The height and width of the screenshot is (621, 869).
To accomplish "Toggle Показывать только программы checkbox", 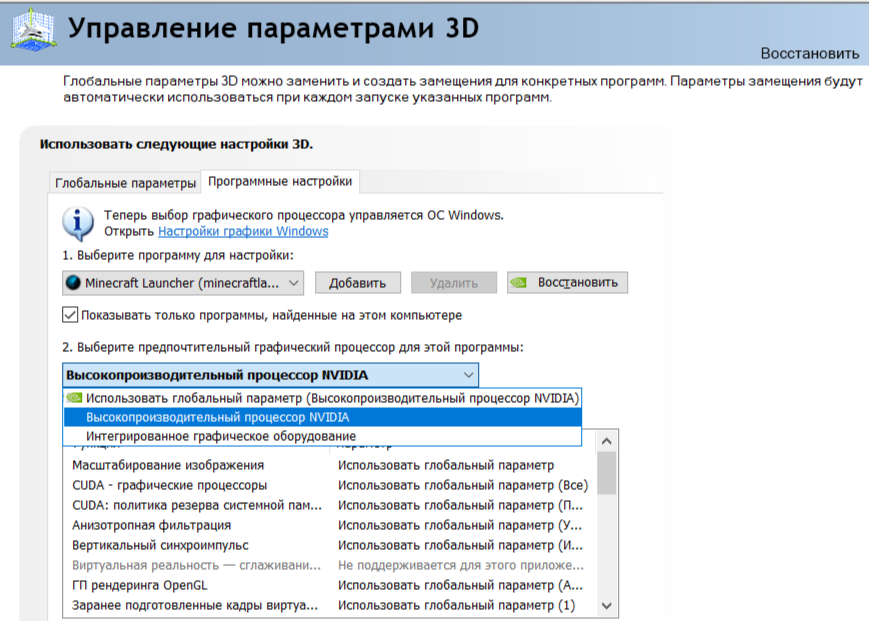I will coord(70,315).
